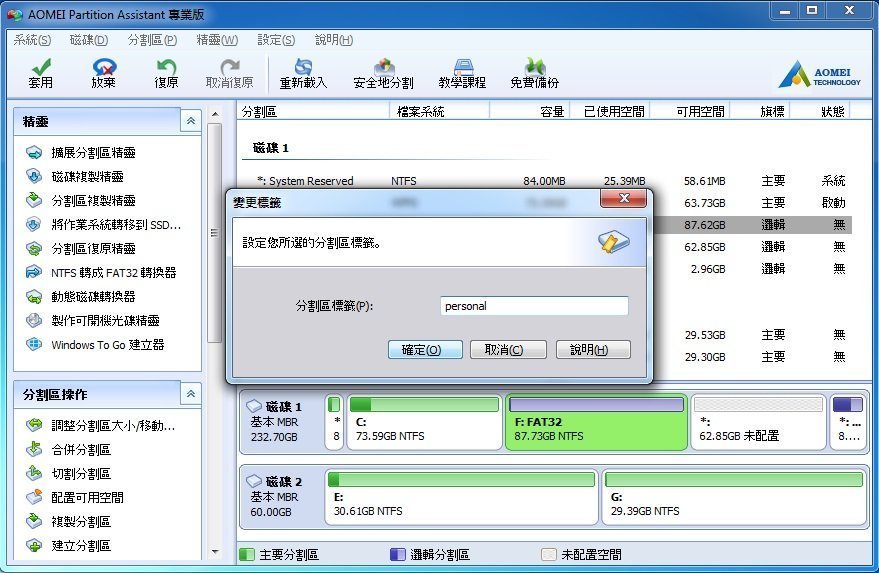Collapse the 精靈 panel section
Screen dimensions: 879x573
pyautogui.click(x=191, y=121)
